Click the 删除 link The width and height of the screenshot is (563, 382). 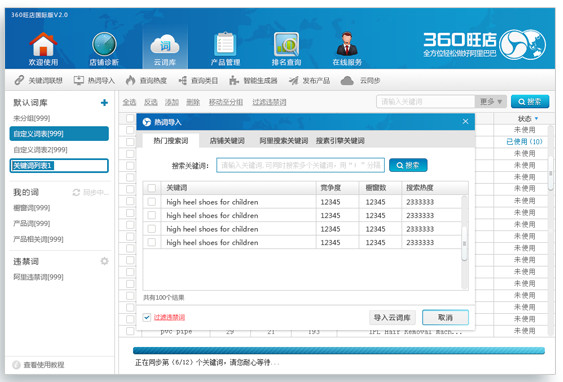[193, 102]
